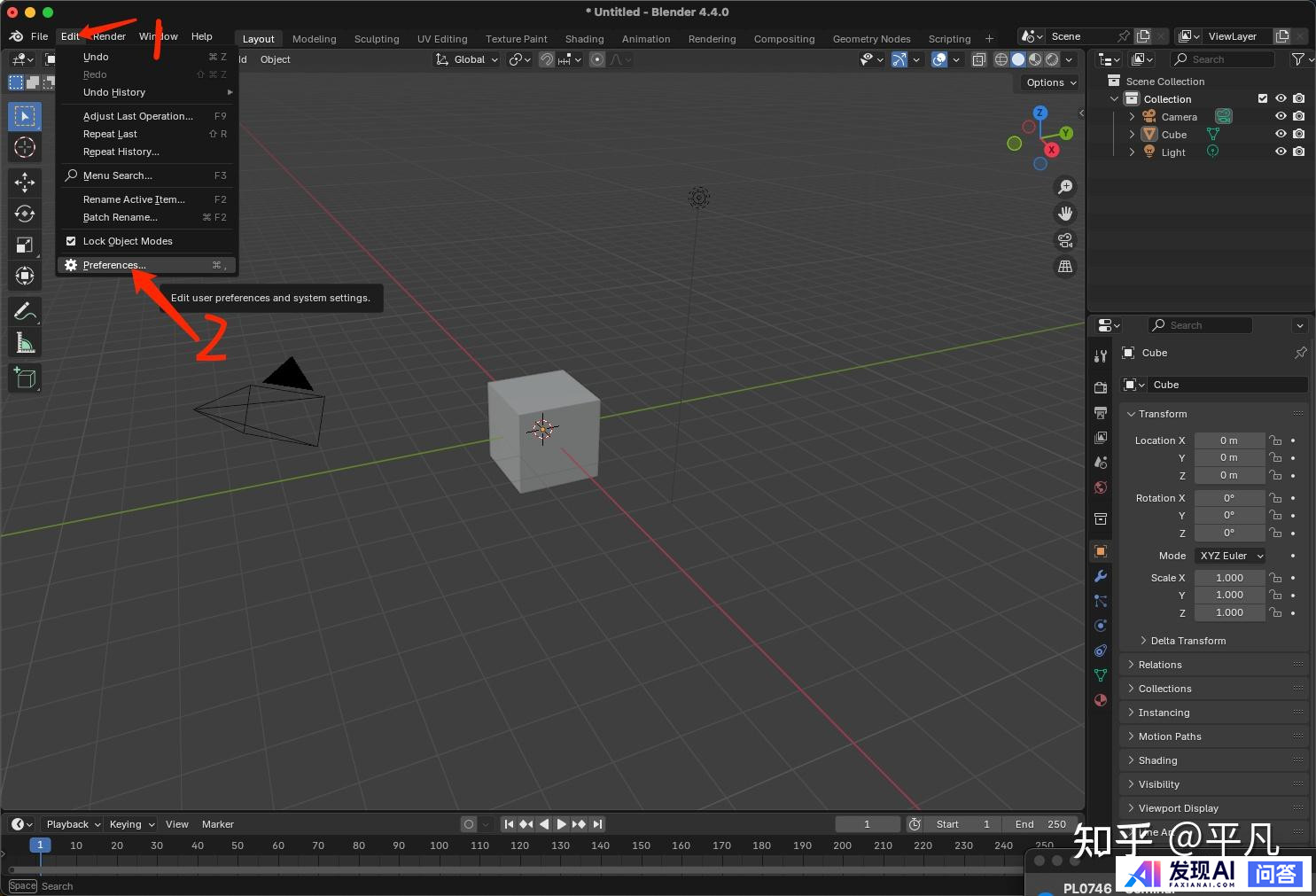Expand the Relations panel

[x=1160, y=665]
